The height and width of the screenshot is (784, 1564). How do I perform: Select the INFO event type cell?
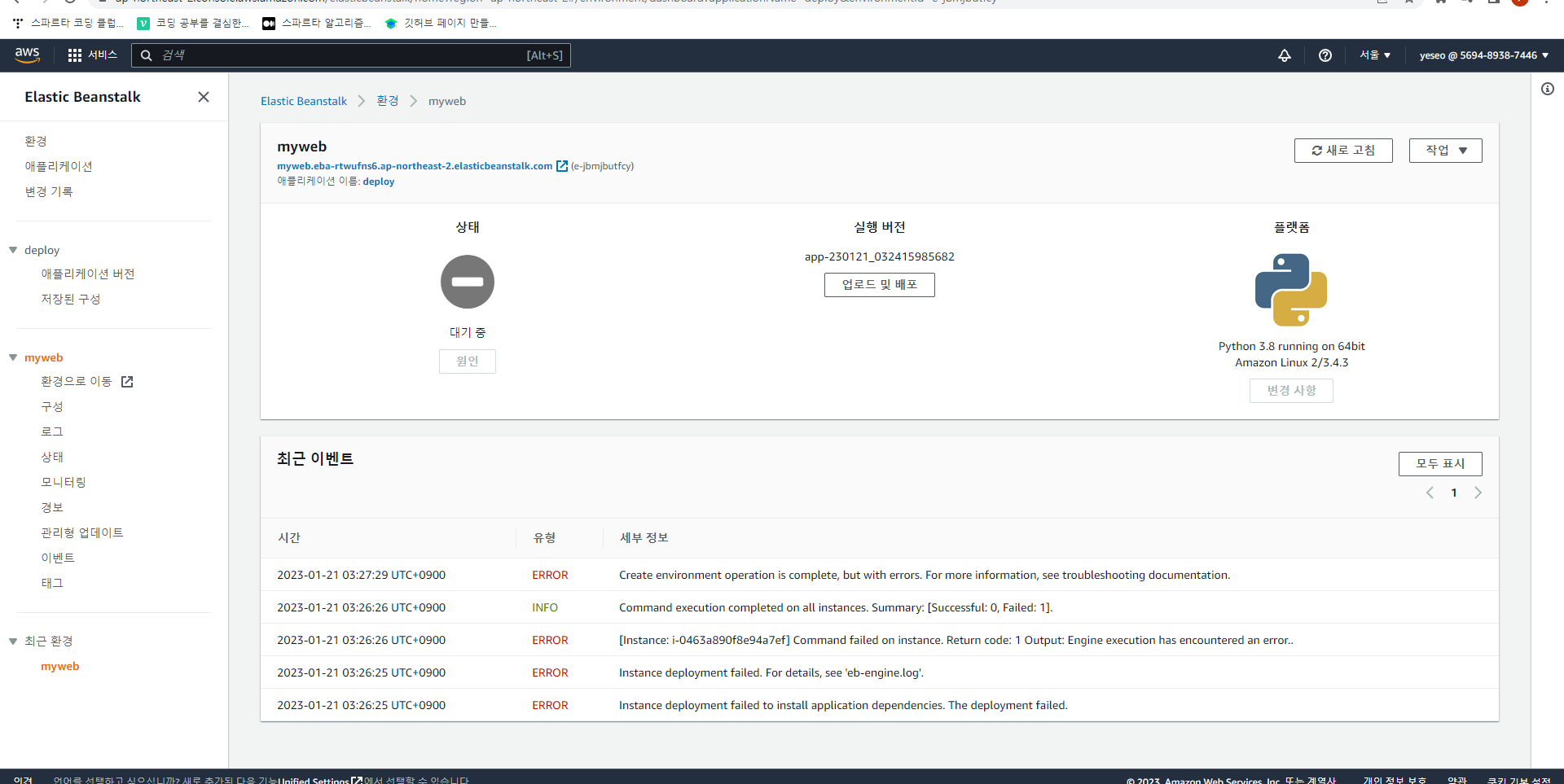pos(545,607)
